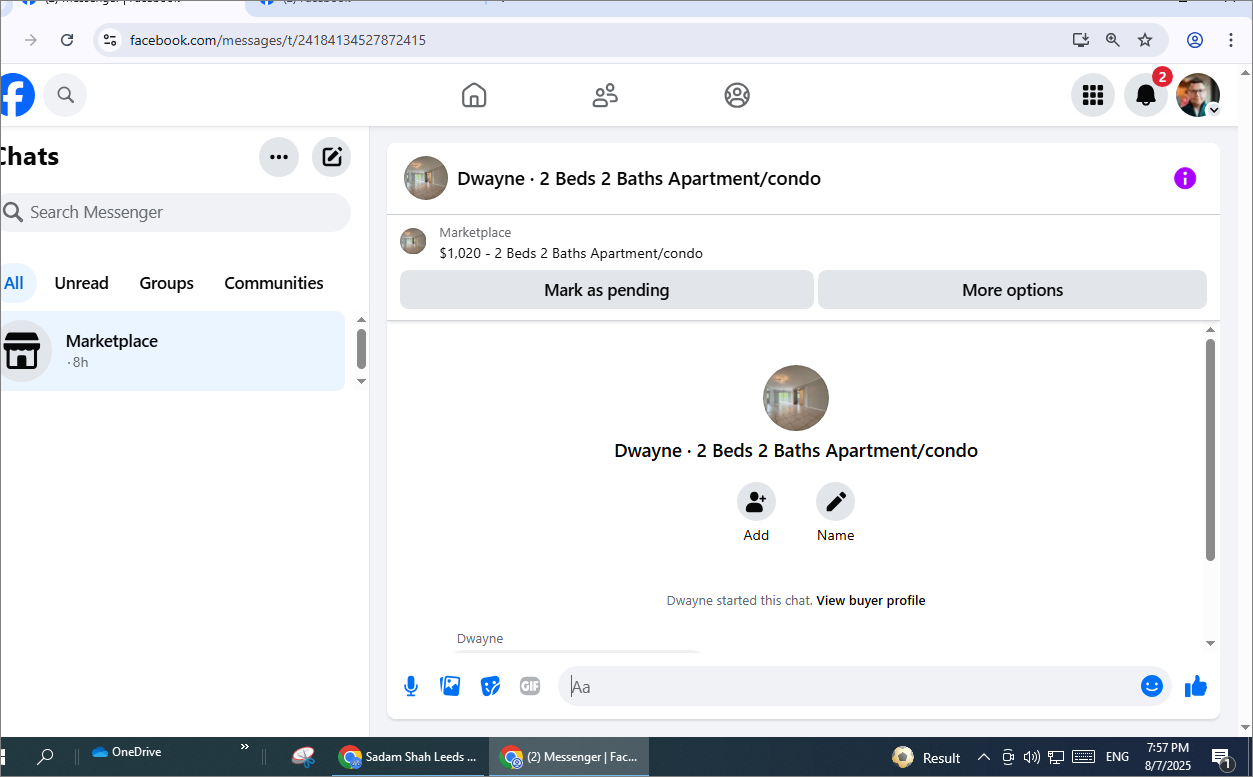Click the Search Messenger field

(175, 212)
